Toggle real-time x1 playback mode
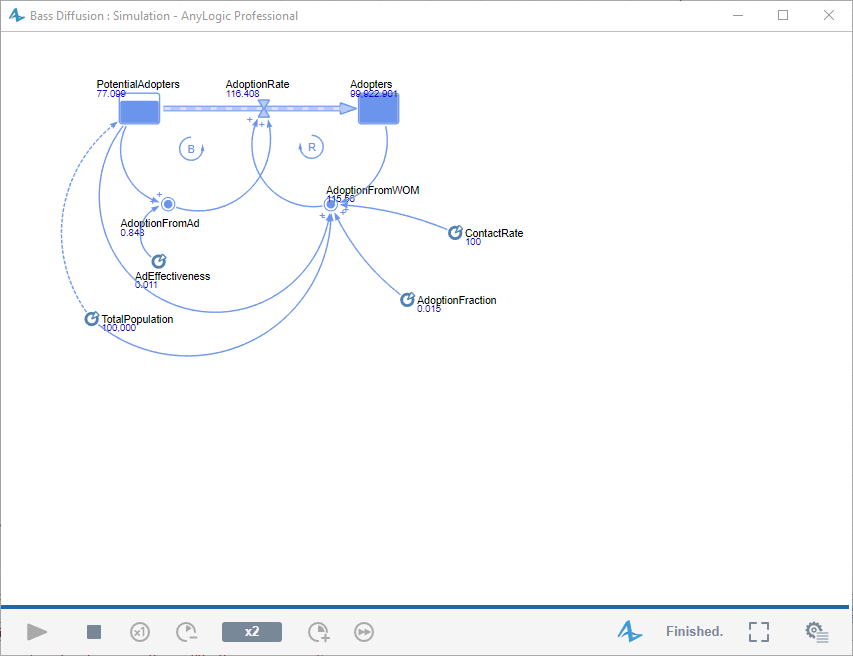Screen dimensions: 853x656 pos(140,631)
